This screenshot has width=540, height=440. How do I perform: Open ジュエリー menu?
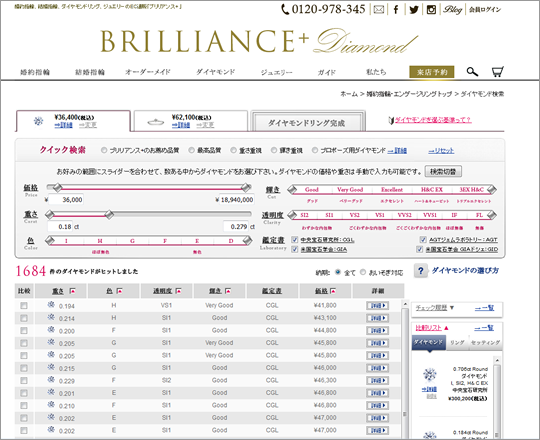click(x=276, y=72)
